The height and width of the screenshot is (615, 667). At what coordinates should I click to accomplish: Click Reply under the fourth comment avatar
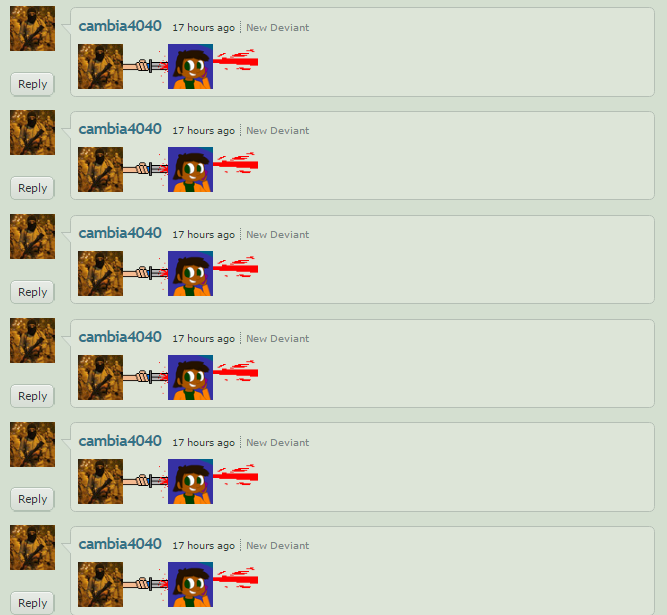(x=32, y=396)
